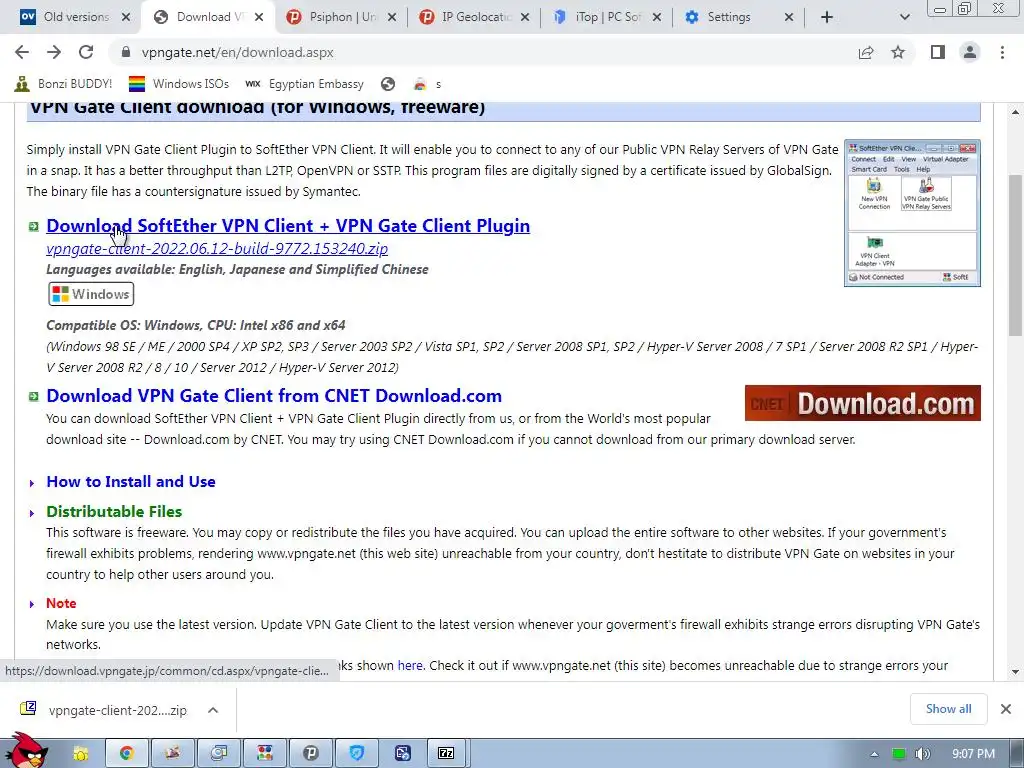1024x768 pixels.
Task: Click the Windows badge button
Action: point(91,294)
